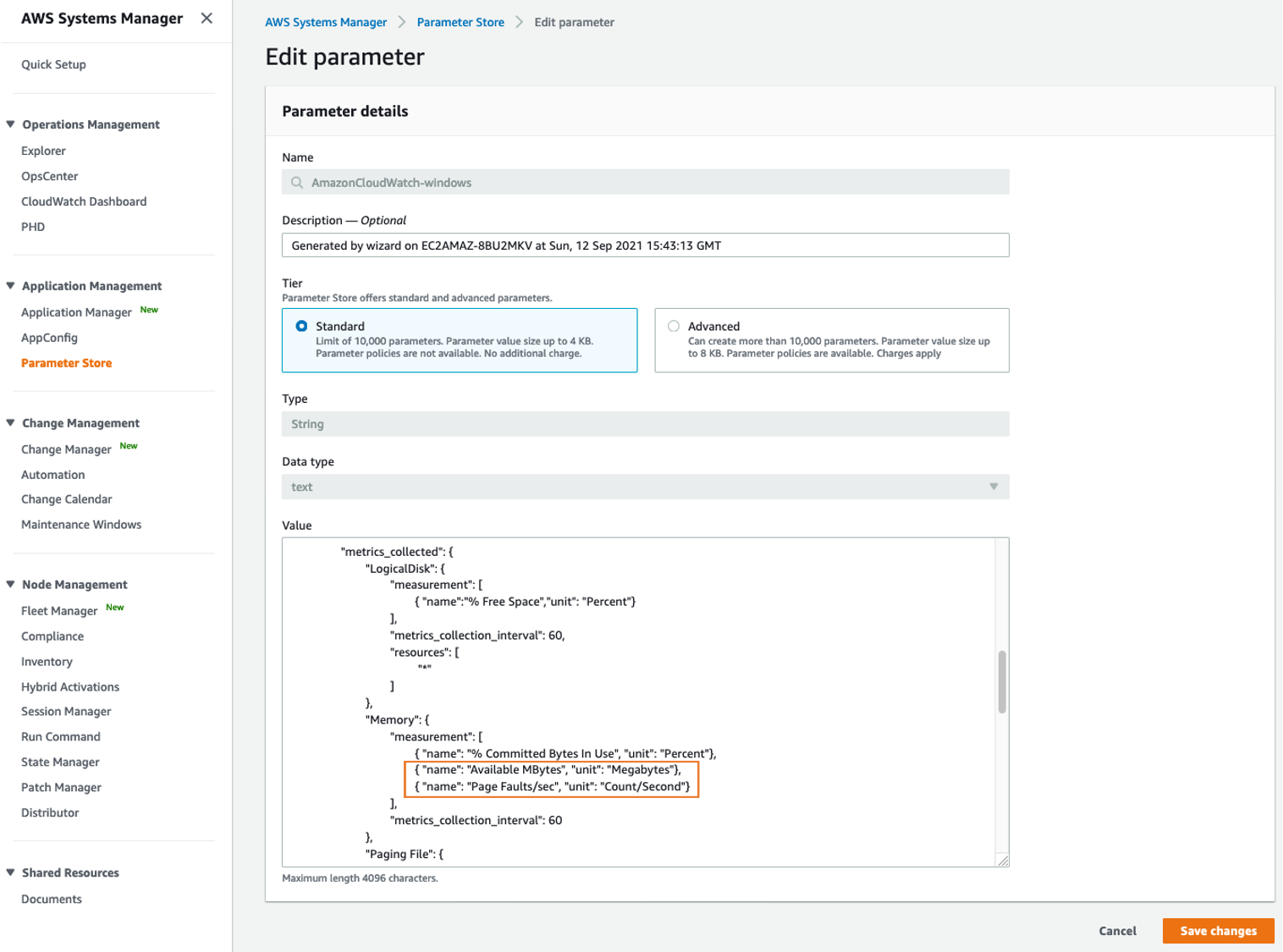Collapse the Operations Management section
1283x952 pixels.
[11, 124]
